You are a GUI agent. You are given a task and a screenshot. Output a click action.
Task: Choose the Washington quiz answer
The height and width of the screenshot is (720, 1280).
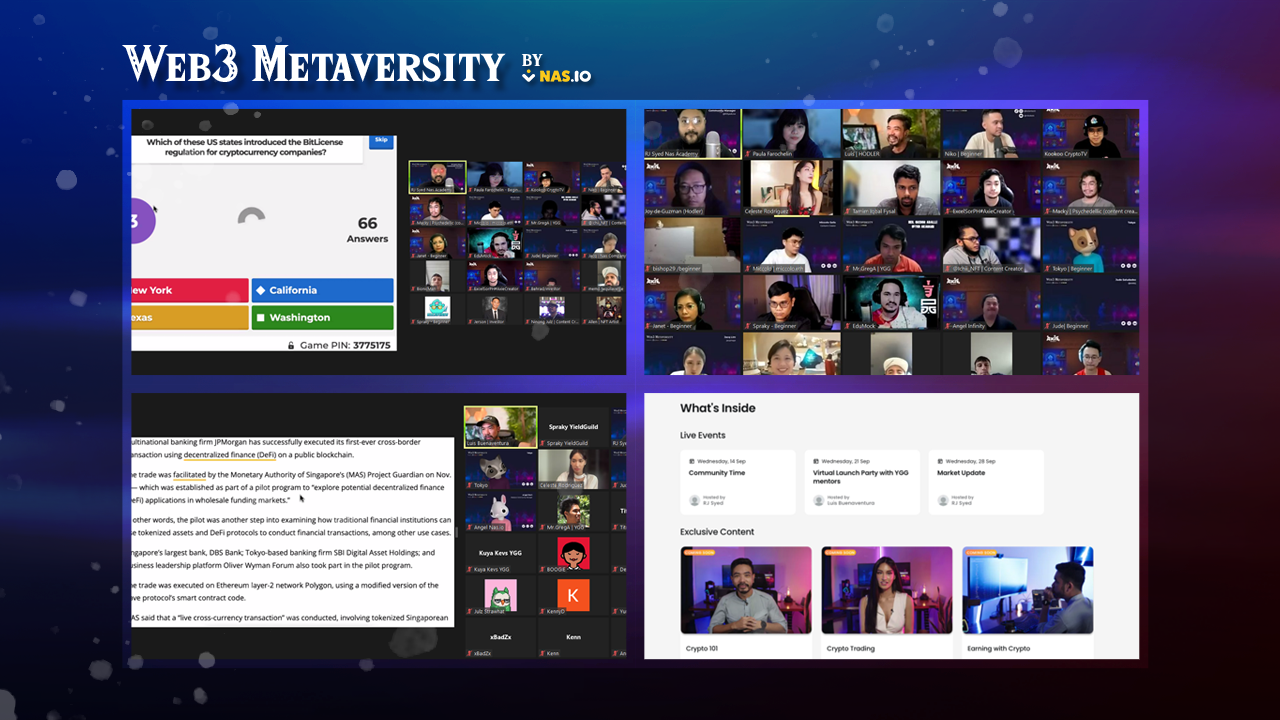(x=323, y=317)
